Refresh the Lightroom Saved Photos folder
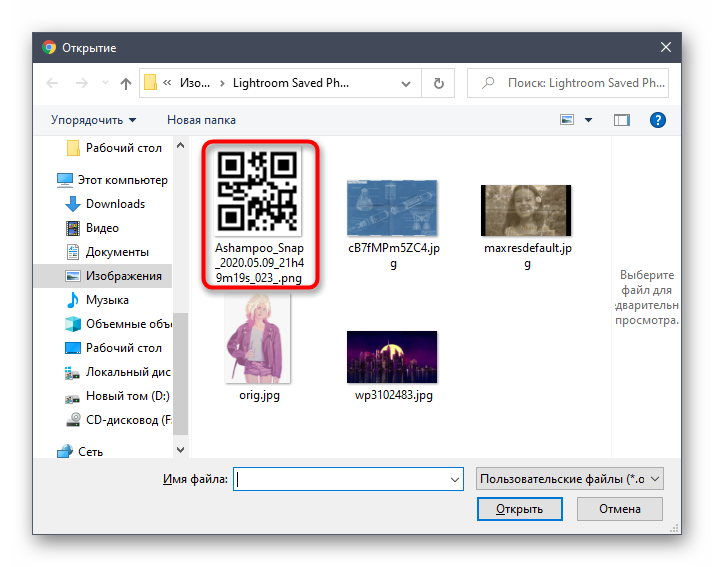The image size is (714, 567). [x=438, y=83]
